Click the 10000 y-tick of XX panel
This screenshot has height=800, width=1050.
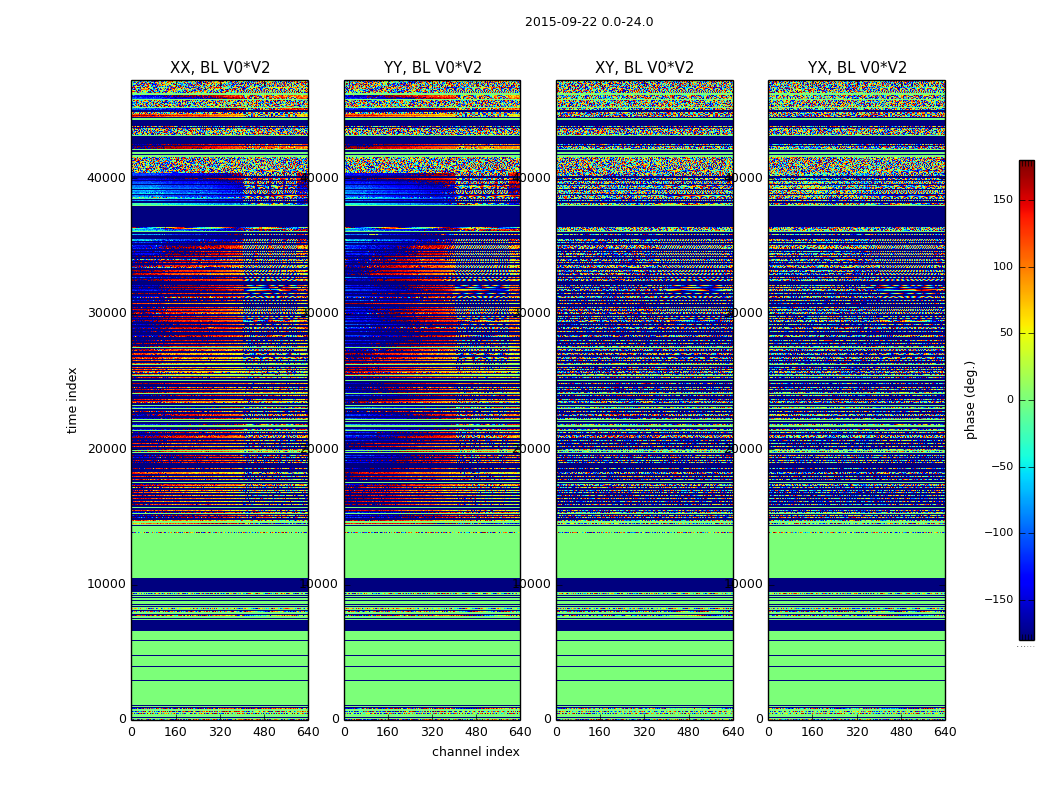click(x=107, y=584)
